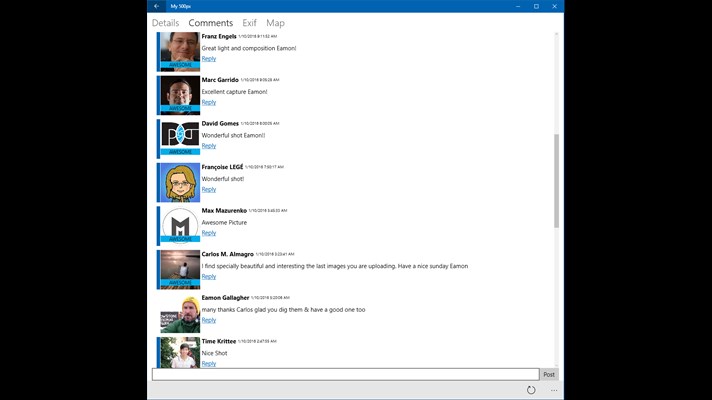Refresh comments with the circular arrow icon
The height and width of the screenshot is (400, 712).
click(x=531, y=390)
